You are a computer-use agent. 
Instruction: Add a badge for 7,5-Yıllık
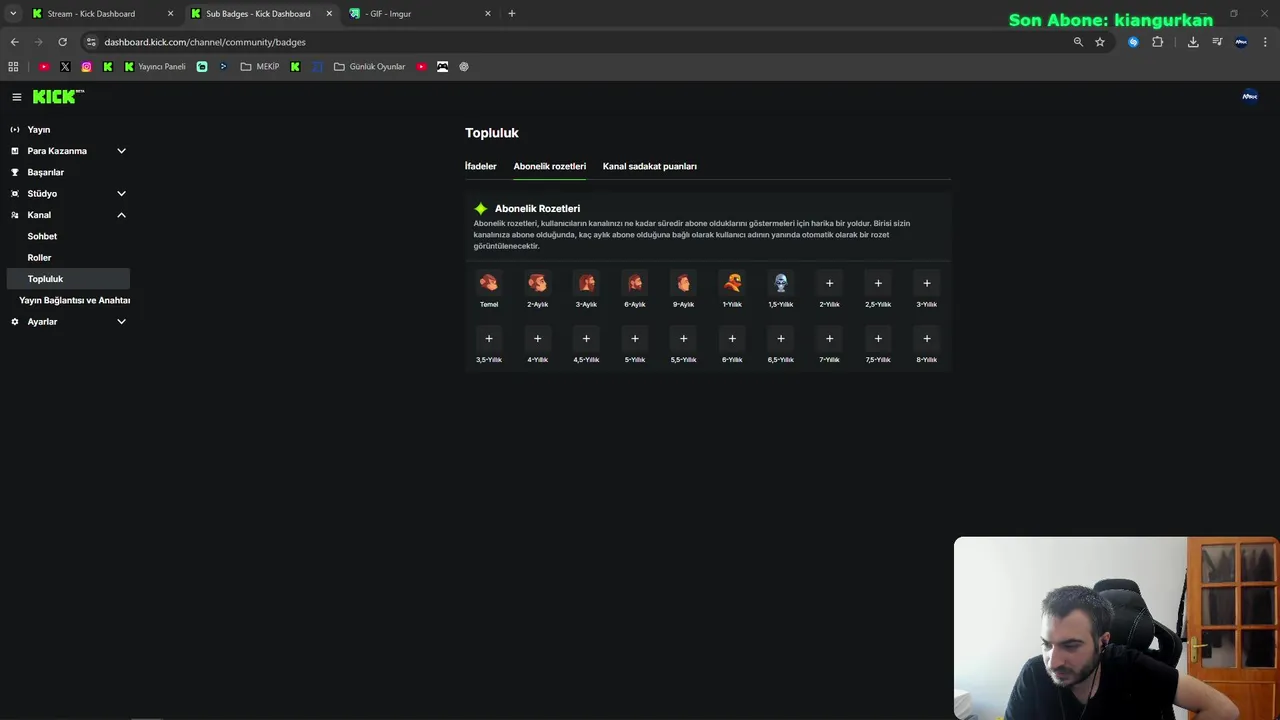coord(878,338)
